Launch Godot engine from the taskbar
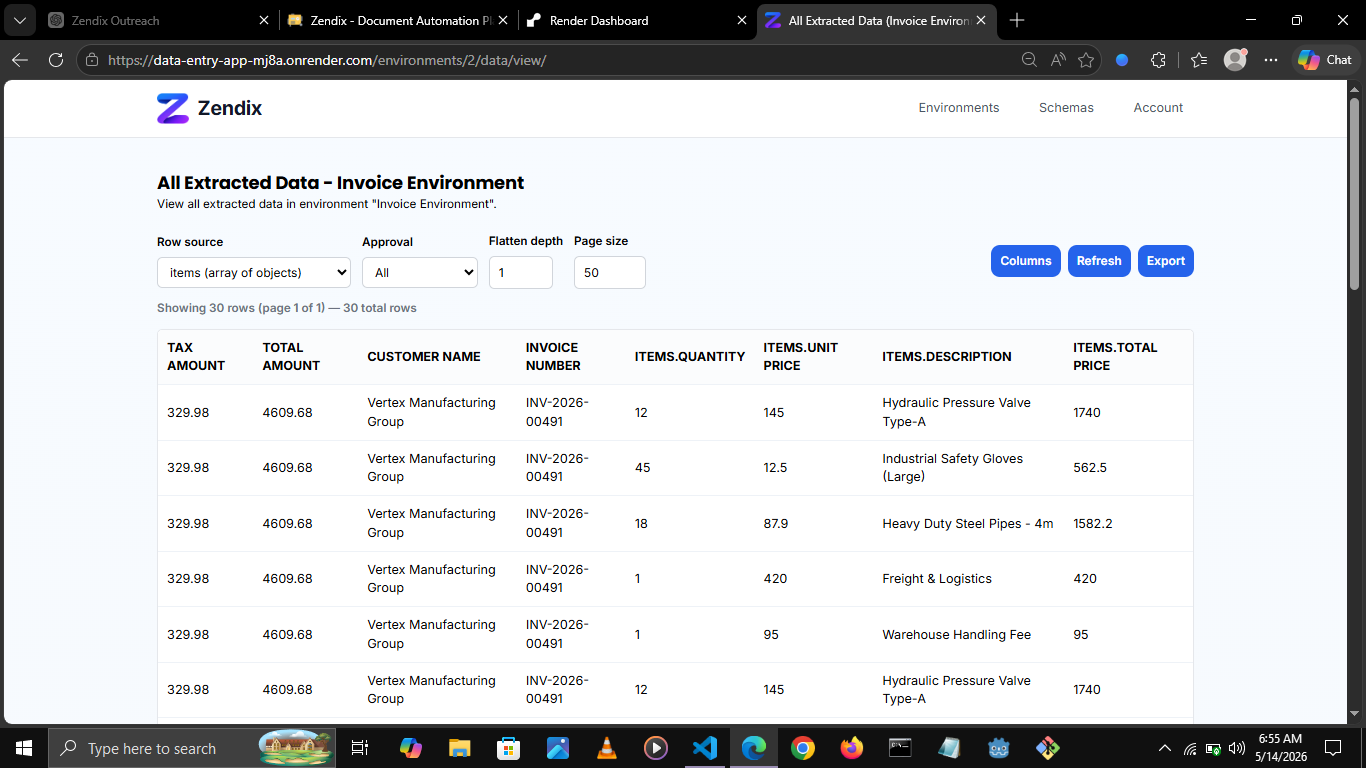Viewport: 1366px width, 768px height. point(998,748)
